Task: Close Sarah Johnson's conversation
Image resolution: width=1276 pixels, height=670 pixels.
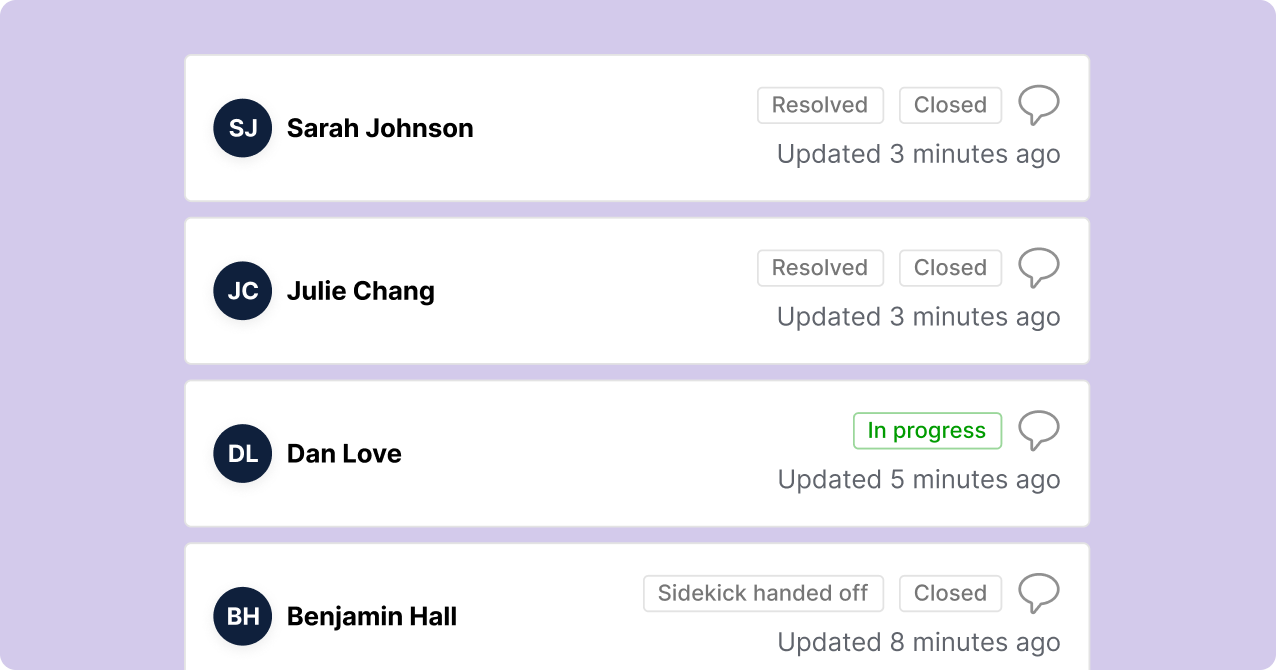Action: tap(949, 105)
